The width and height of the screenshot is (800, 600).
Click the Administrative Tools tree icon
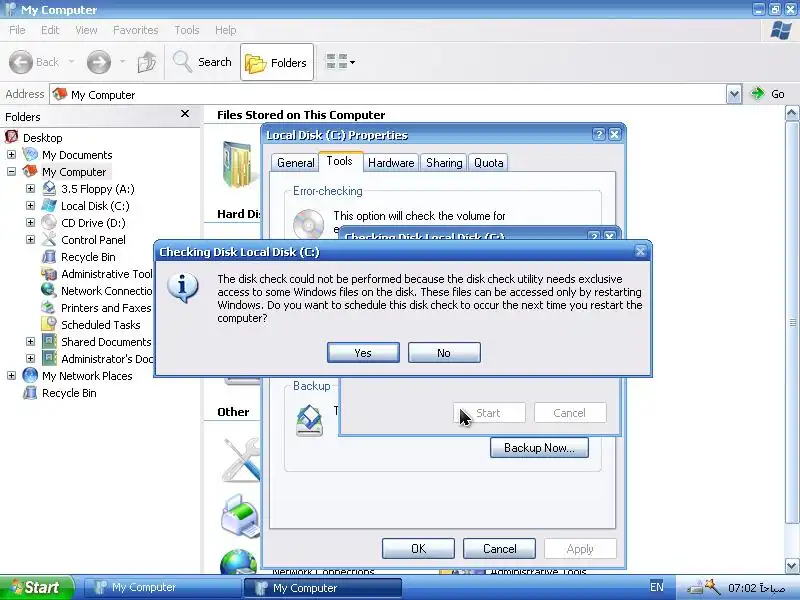coord(49,273)
